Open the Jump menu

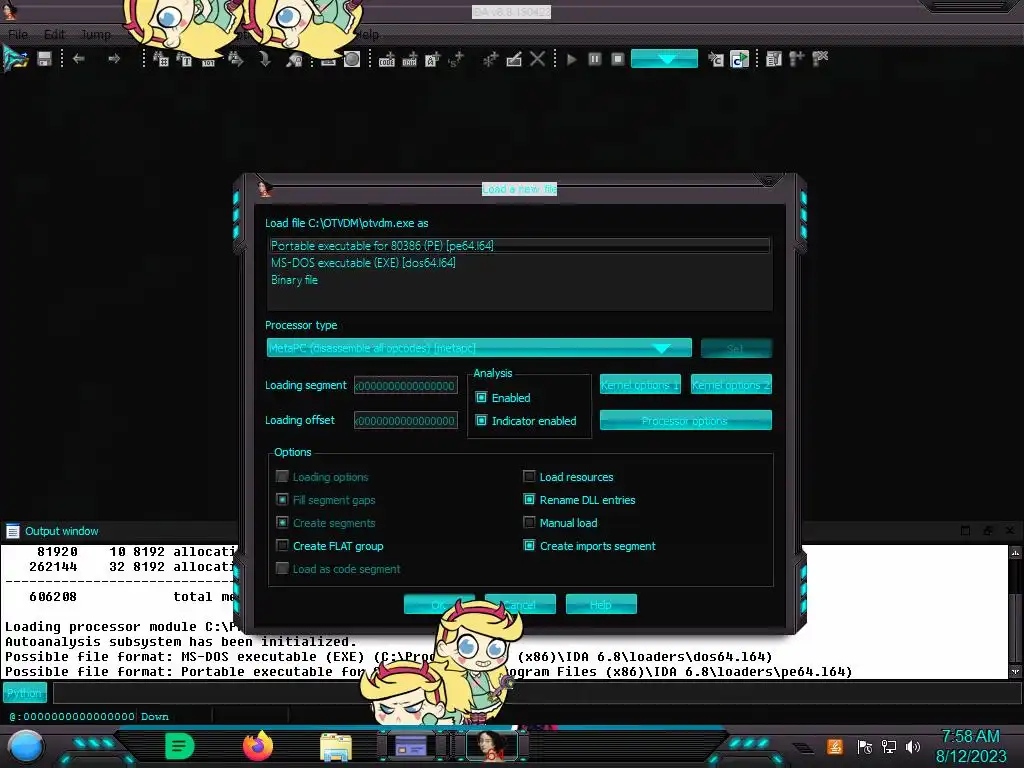pyautogui.click(x=95, y=34)
